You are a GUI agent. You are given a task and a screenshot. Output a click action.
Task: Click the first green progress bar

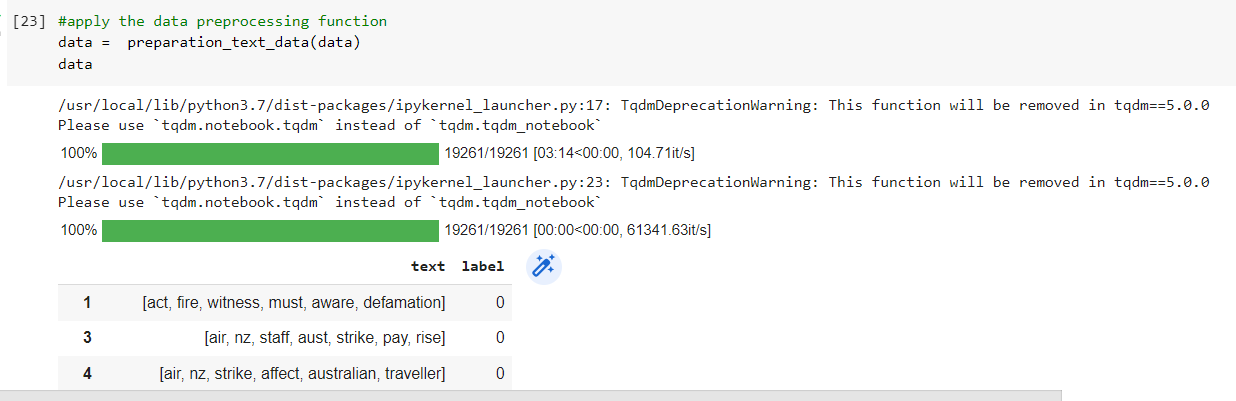click(270, 154)
